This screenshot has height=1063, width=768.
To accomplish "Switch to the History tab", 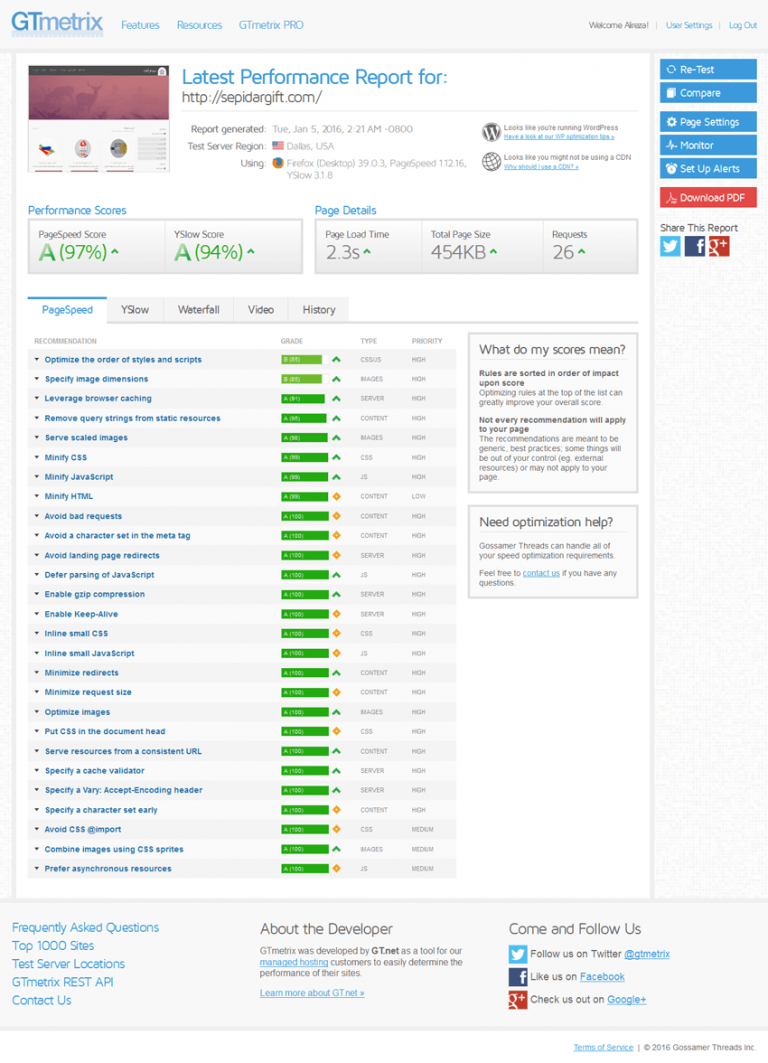I will (319, 310).
